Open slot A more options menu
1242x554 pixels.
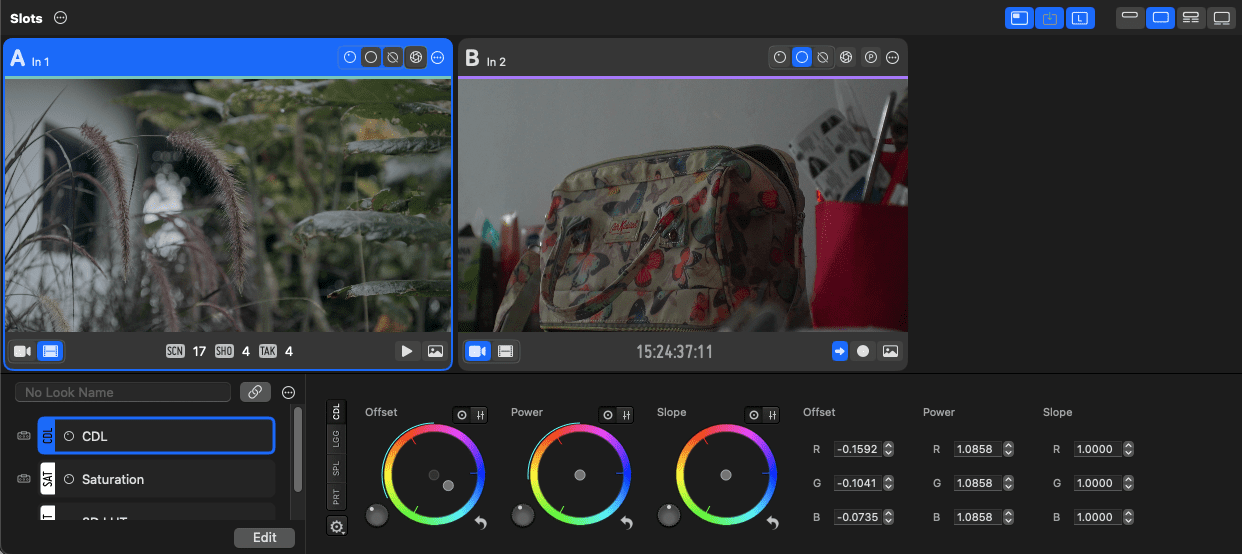pos(438,58)
